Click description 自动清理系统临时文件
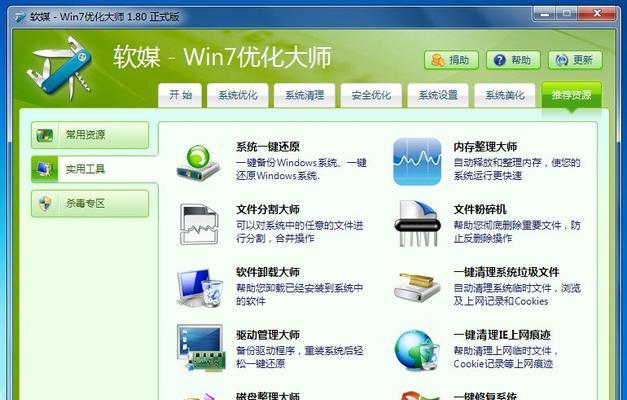627x400 pixels. pos(517,294)
